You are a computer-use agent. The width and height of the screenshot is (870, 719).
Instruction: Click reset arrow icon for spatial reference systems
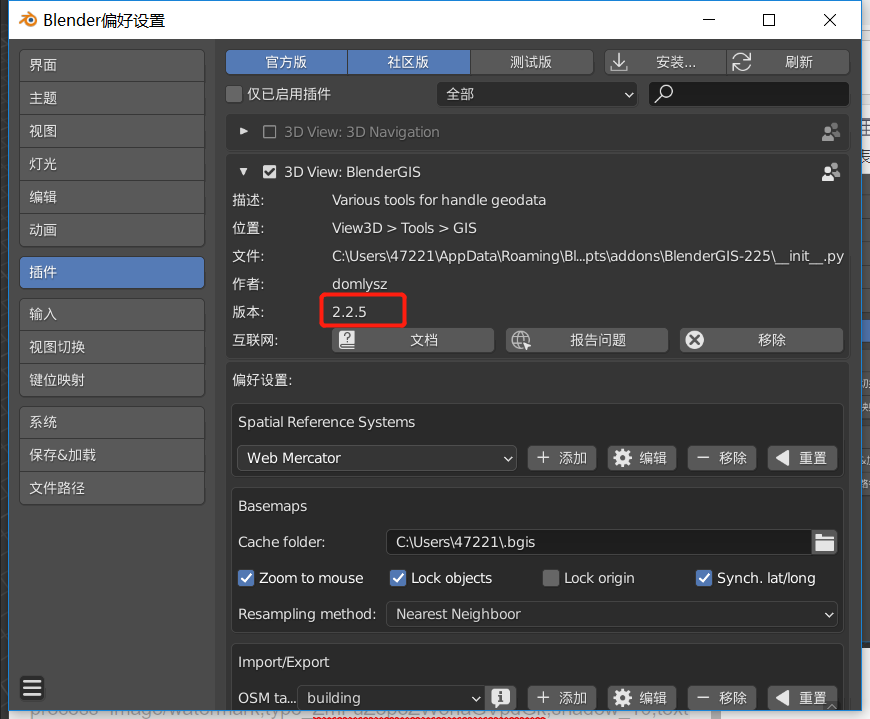pyautogui.click(x=782, y=458)
